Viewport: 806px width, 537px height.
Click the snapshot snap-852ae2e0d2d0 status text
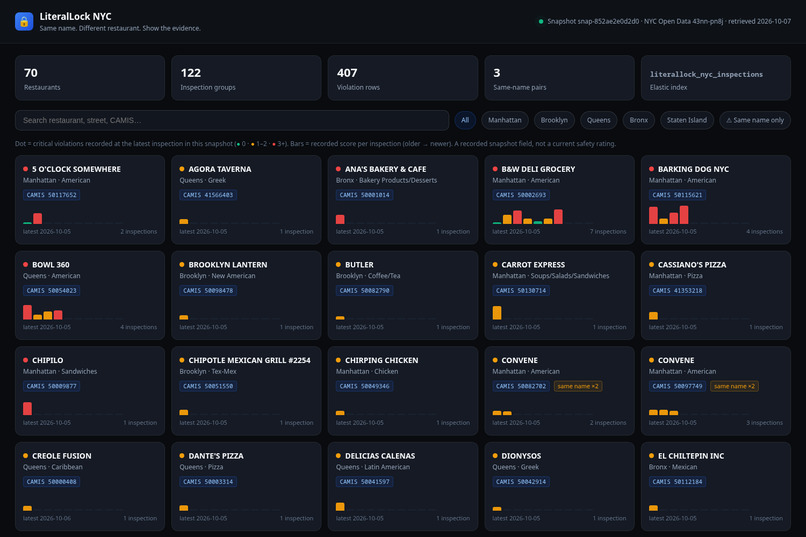669,22
